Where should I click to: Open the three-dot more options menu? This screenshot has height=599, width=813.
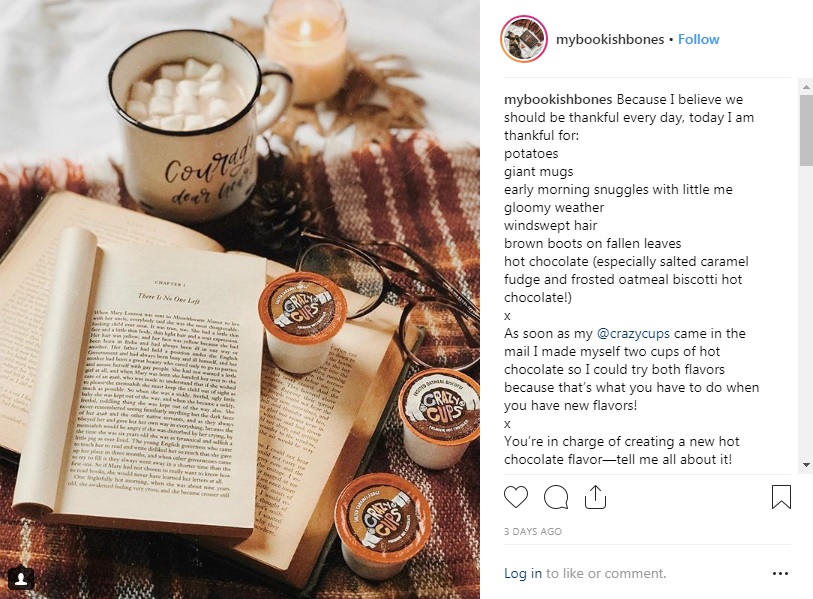tap(780, 573)
